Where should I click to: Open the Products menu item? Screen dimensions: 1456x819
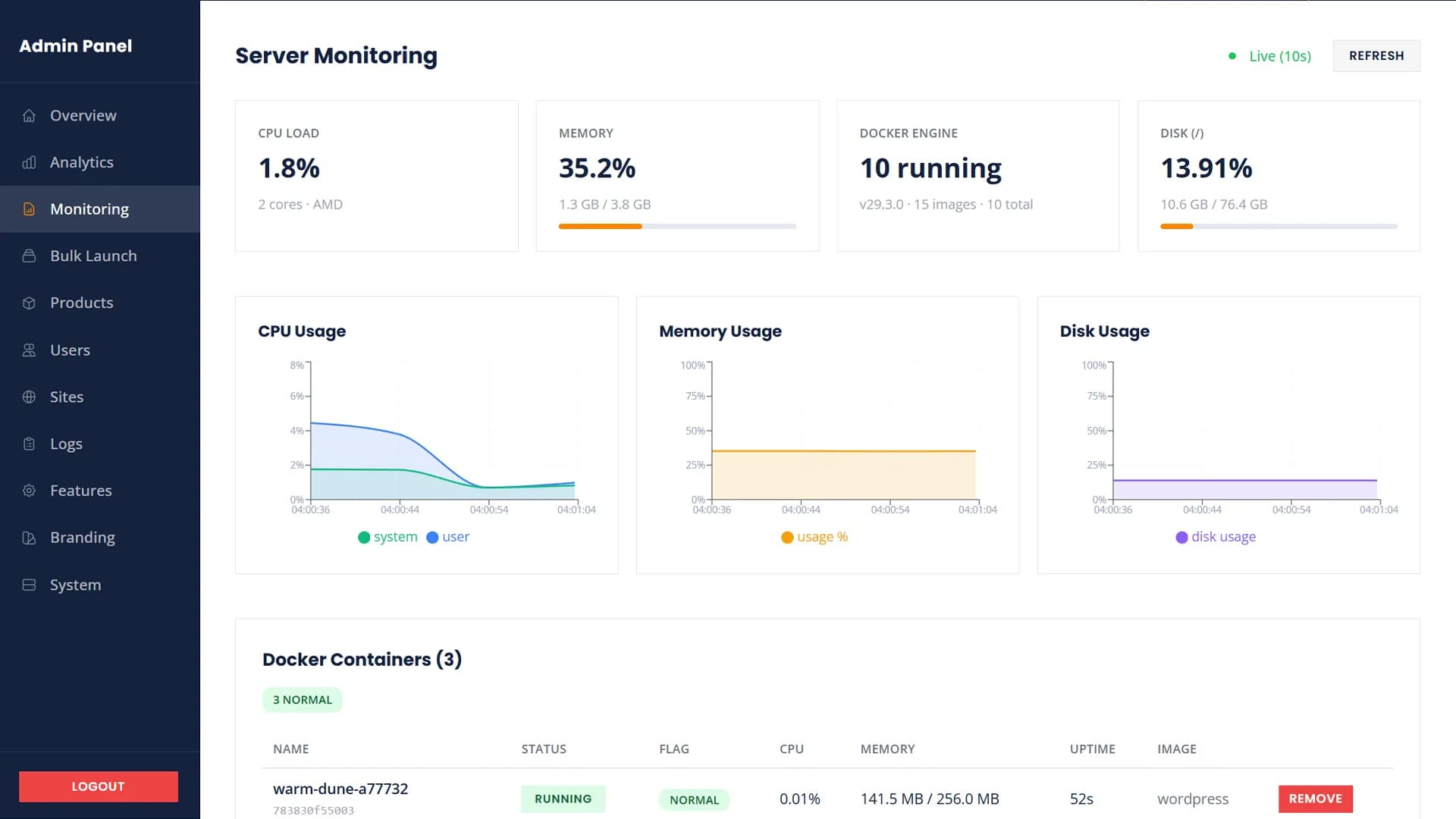[100, 303]
